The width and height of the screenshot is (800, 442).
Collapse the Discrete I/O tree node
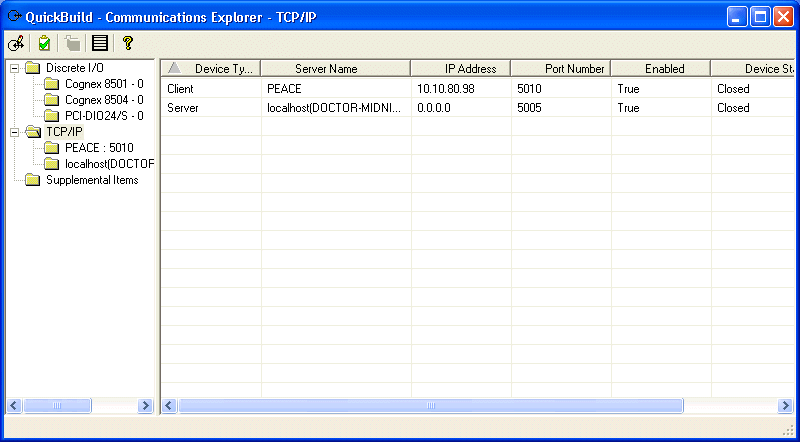coord(14,68)
